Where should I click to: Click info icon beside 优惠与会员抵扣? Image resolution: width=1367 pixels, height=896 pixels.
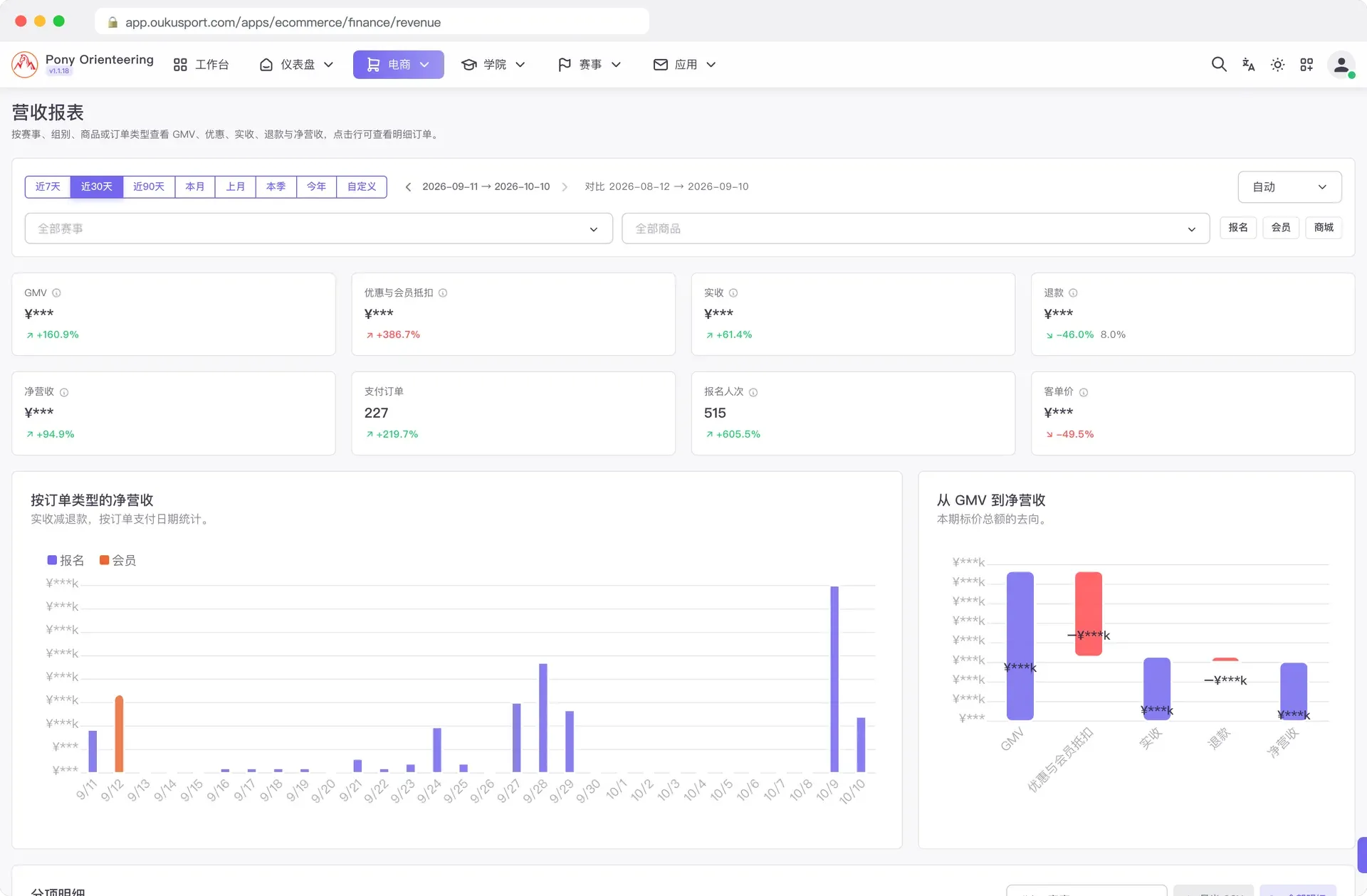pyautogui.click(x=443, y=293)
